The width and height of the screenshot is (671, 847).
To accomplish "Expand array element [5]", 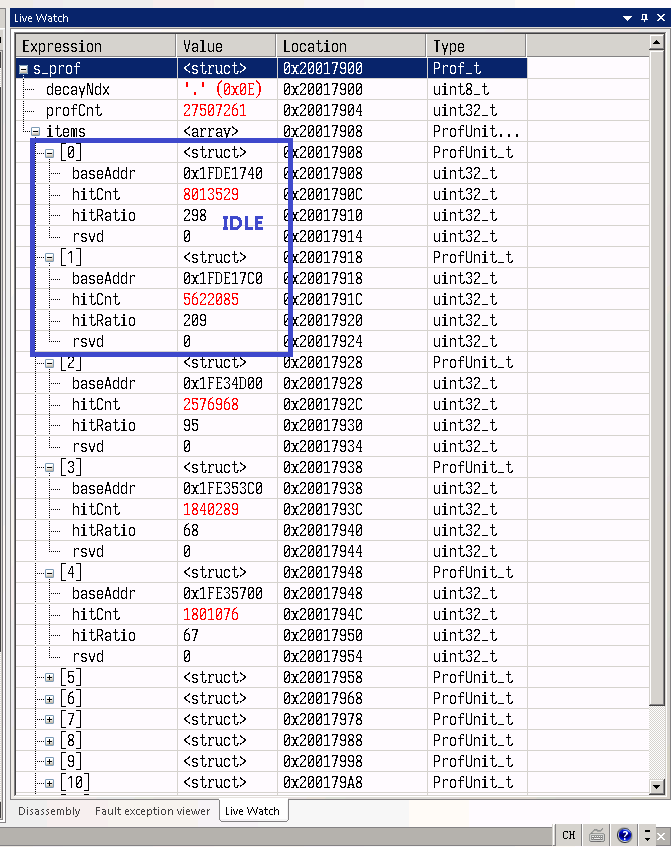I will pyautogui.click(x=50, y=678).
